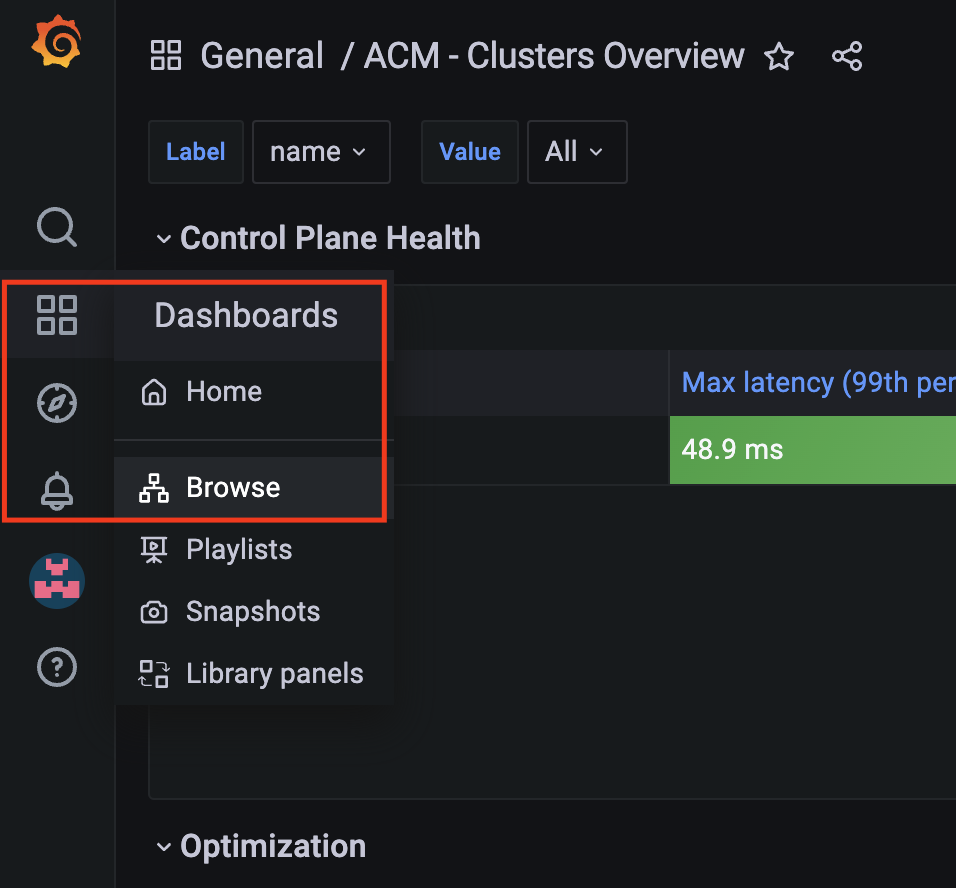The image size is (956, 888).
Task: Open the Explore compass icon
Action: click(57, 403)
